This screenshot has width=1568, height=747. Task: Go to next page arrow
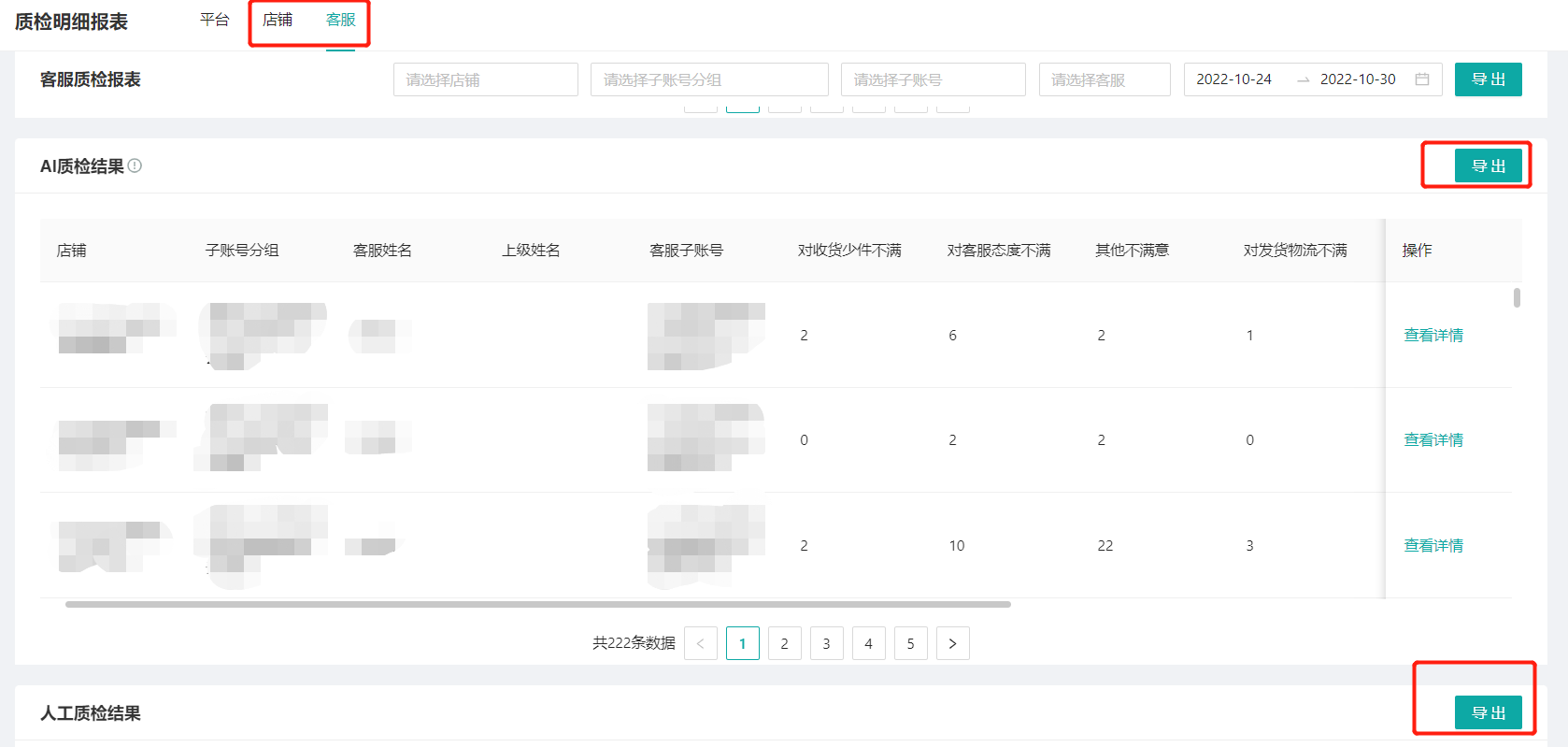click(x=953, y=643)
